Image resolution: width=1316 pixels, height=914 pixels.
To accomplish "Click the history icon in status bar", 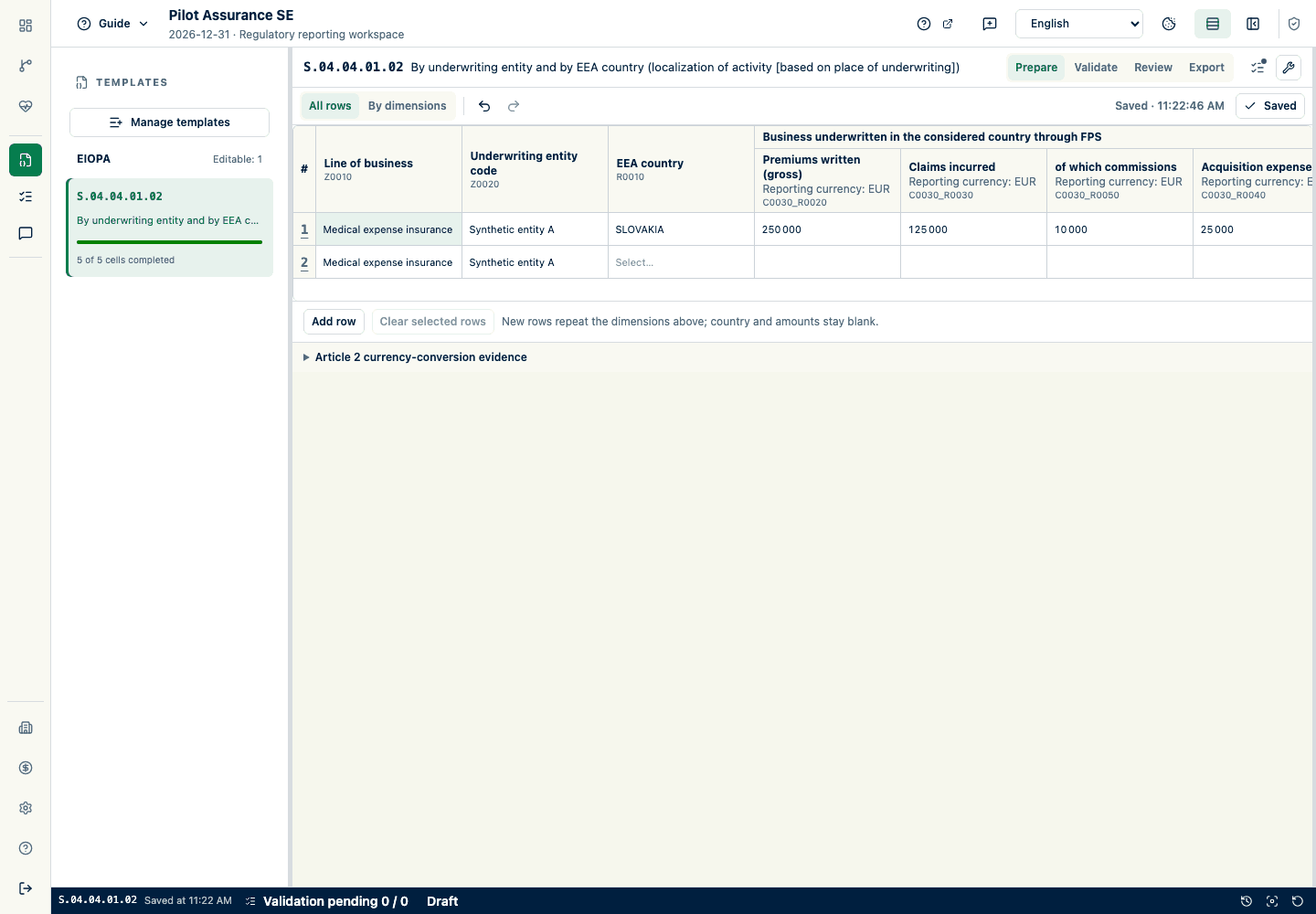I will (1246, 901).
